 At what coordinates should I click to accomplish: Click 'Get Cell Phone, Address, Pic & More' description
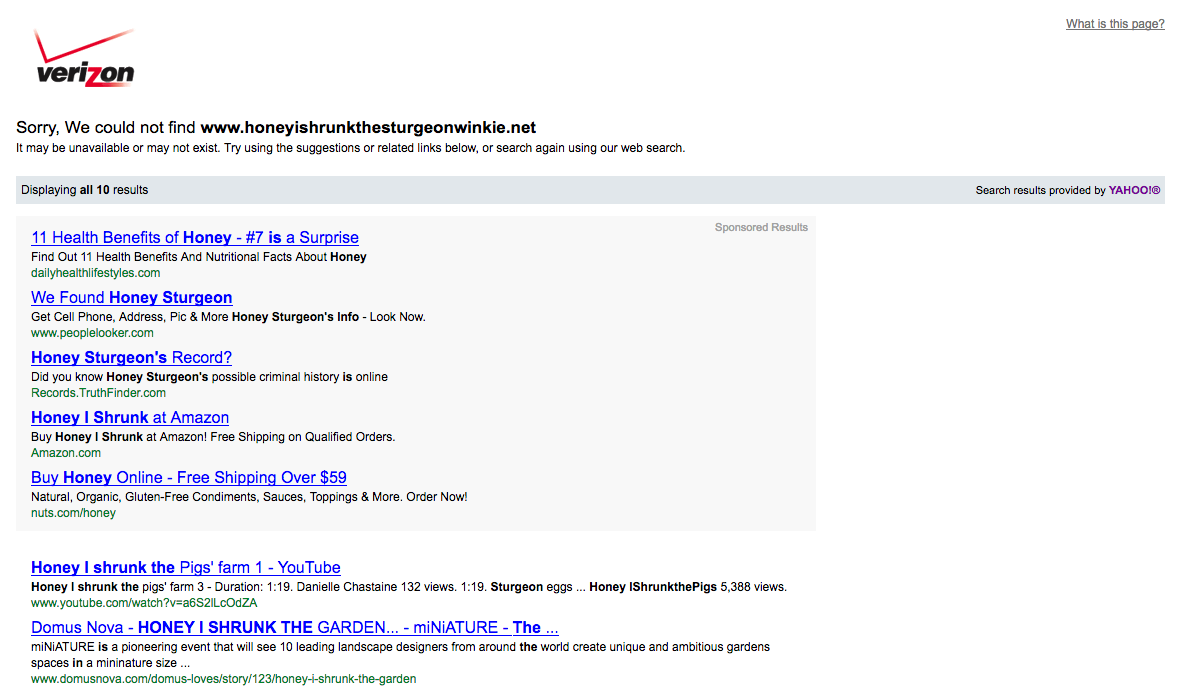pos(228,318)
